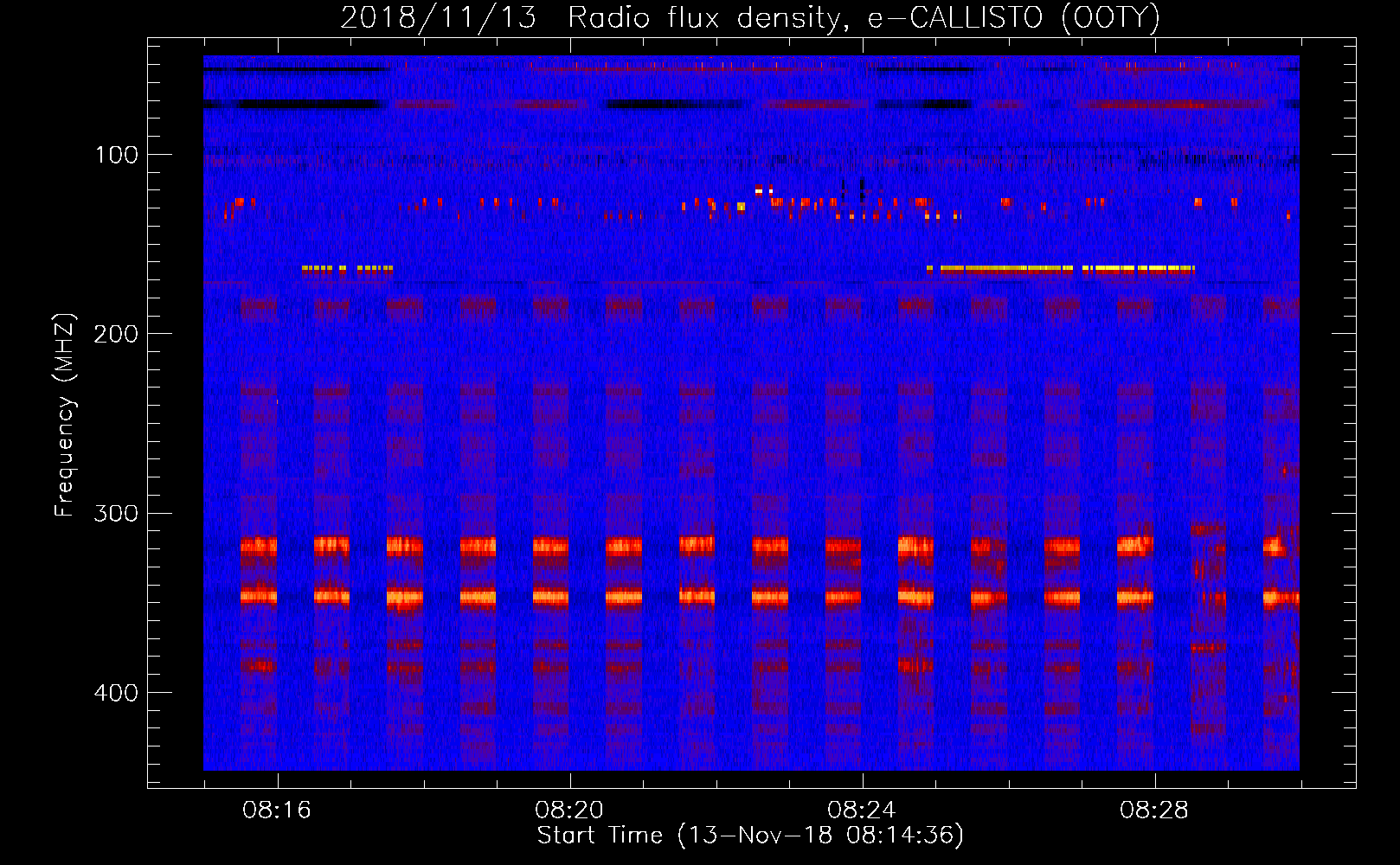Click the 400 frequency tick label

pos(116,693)
